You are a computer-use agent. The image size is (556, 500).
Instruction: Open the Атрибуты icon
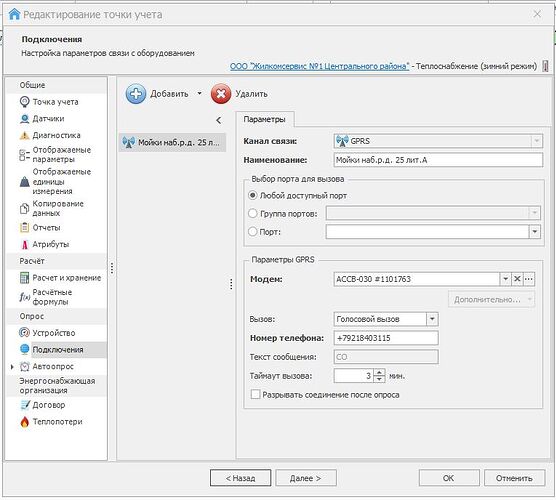24,244
